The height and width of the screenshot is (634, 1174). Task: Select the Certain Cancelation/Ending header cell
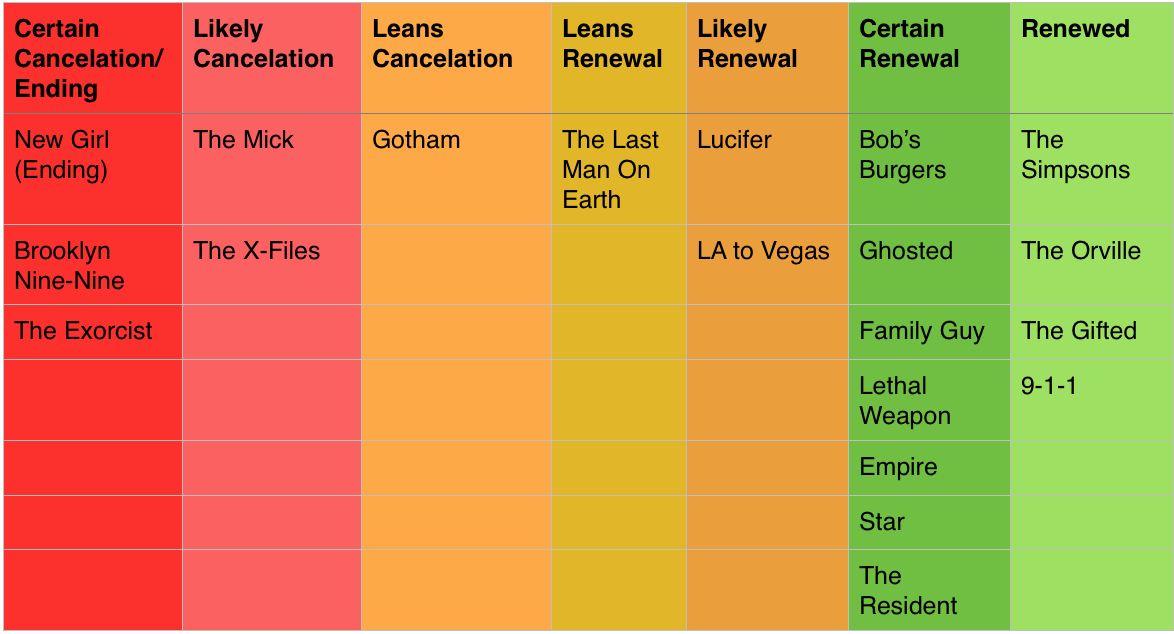pos(93,58)
